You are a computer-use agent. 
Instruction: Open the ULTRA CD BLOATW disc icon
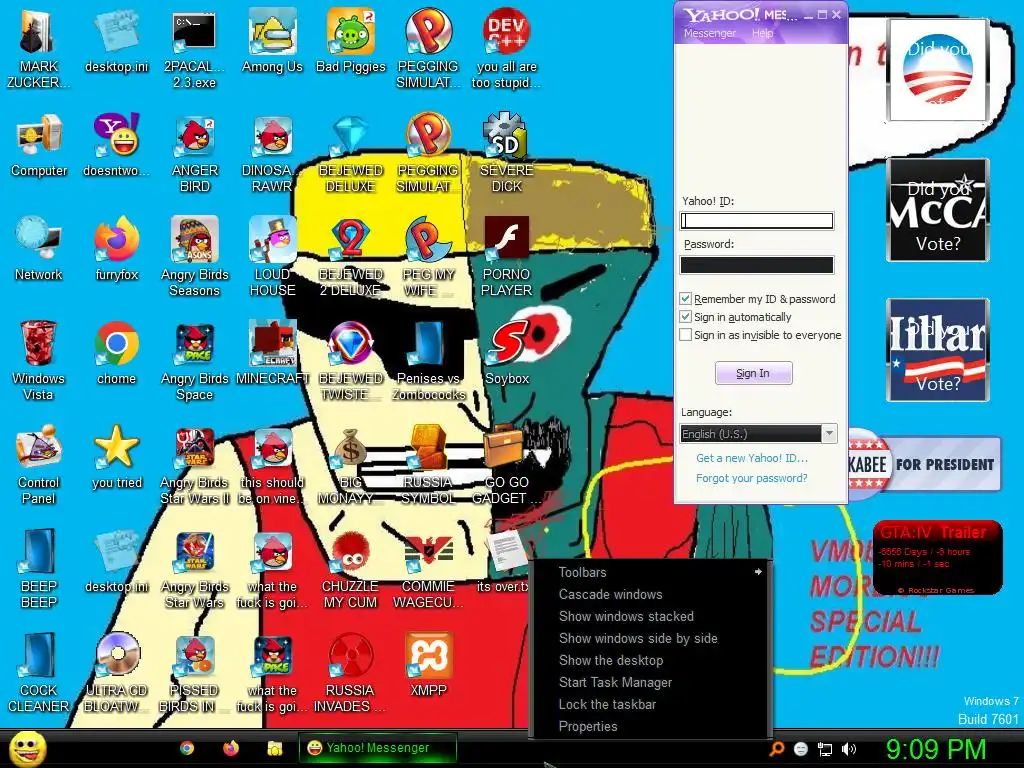[117, 673]
